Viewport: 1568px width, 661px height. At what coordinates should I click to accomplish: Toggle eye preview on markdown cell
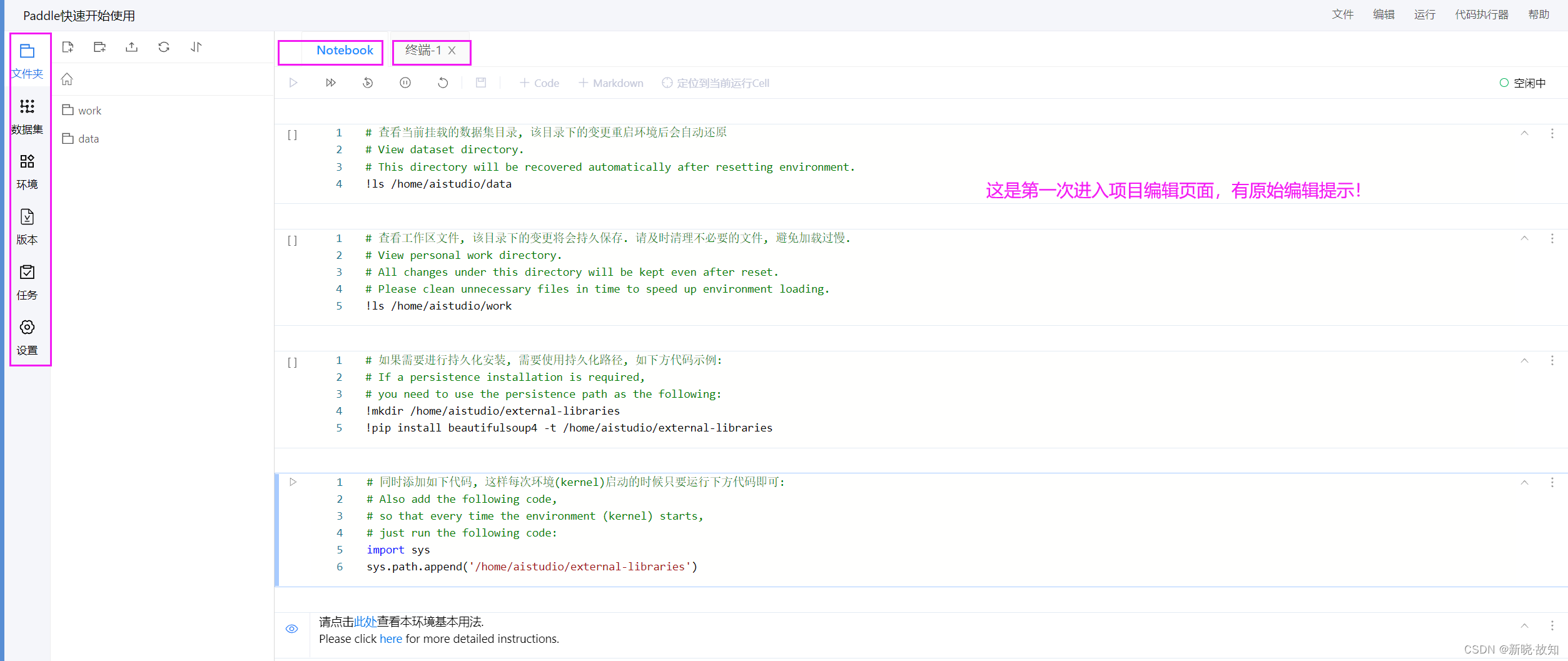[292, 629]
